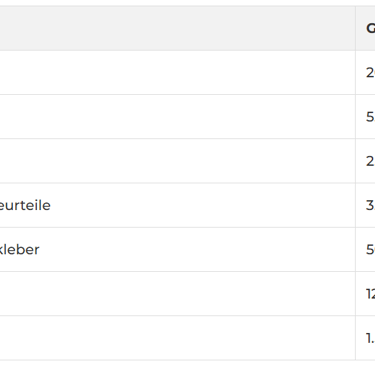This screenshot has width=375, height=366.
Task: Click the blank area above the table header
Action: tap(187, 3)
